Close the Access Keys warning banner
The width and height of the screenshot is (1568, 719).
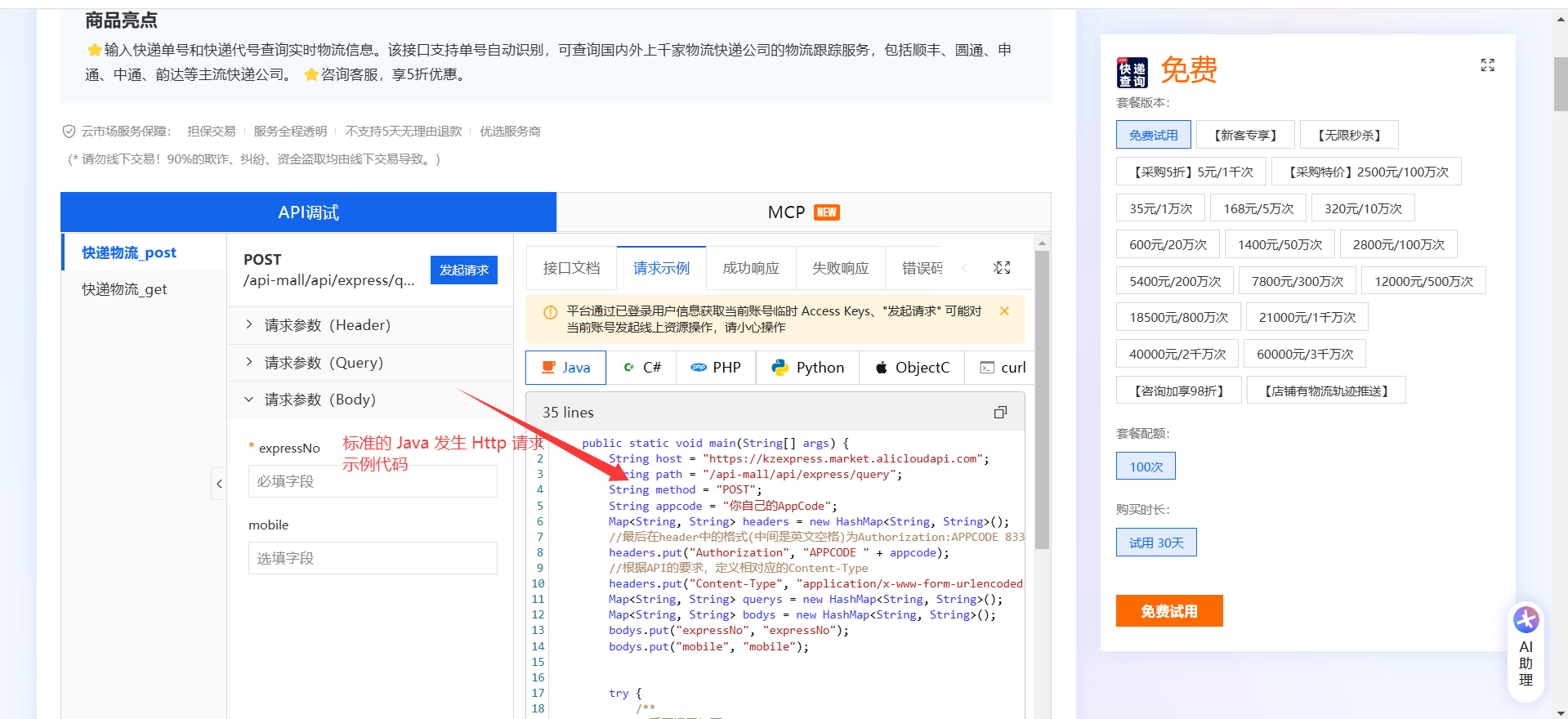1004,311
